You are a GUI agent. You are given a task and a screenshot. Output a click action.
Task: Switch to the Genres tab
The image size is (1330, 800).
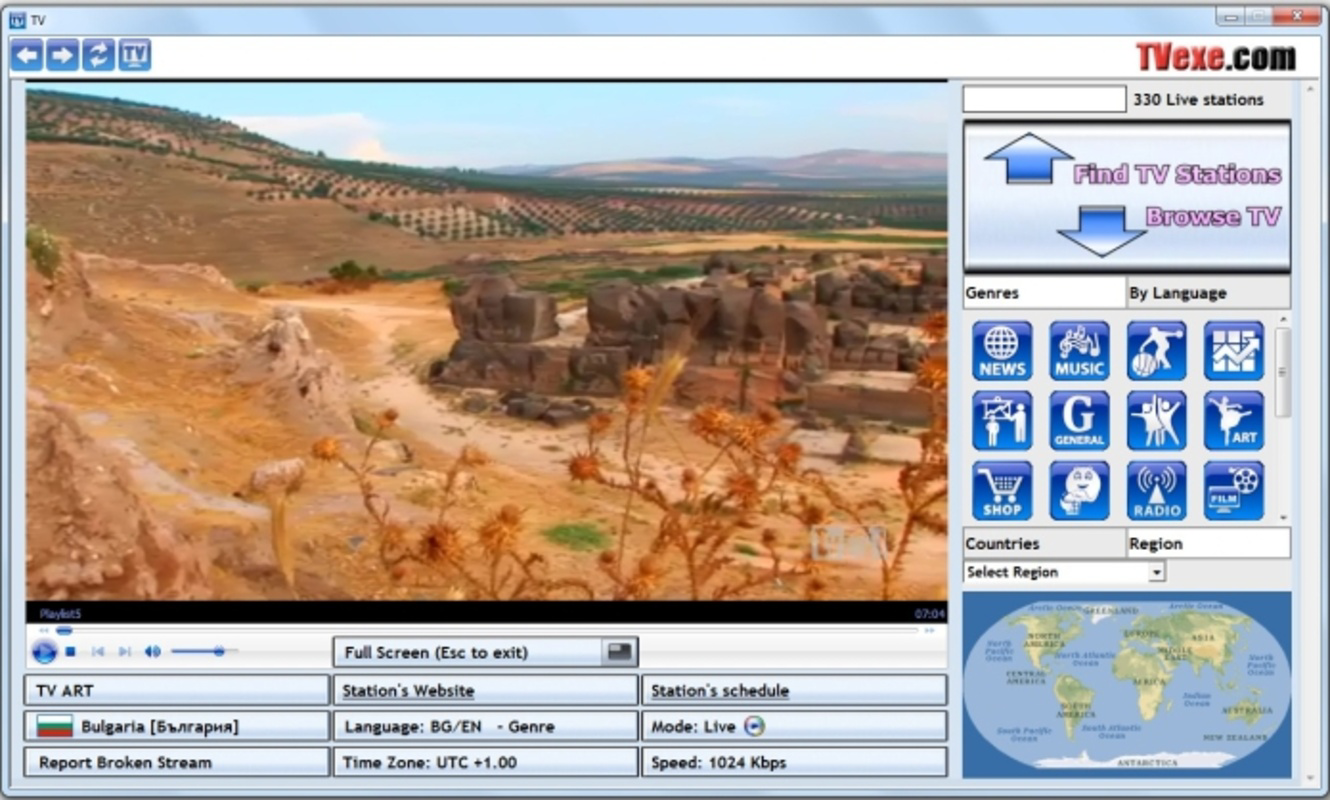tap(1044, 293)
